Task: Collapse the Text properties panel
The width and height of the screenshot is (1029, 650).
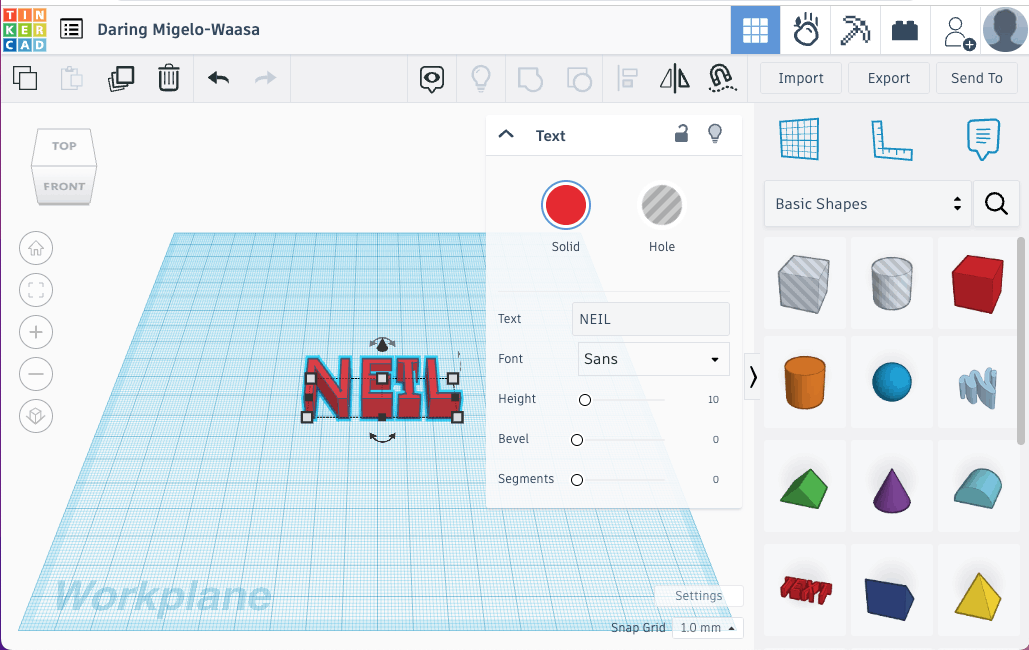Action: point(506,135)
